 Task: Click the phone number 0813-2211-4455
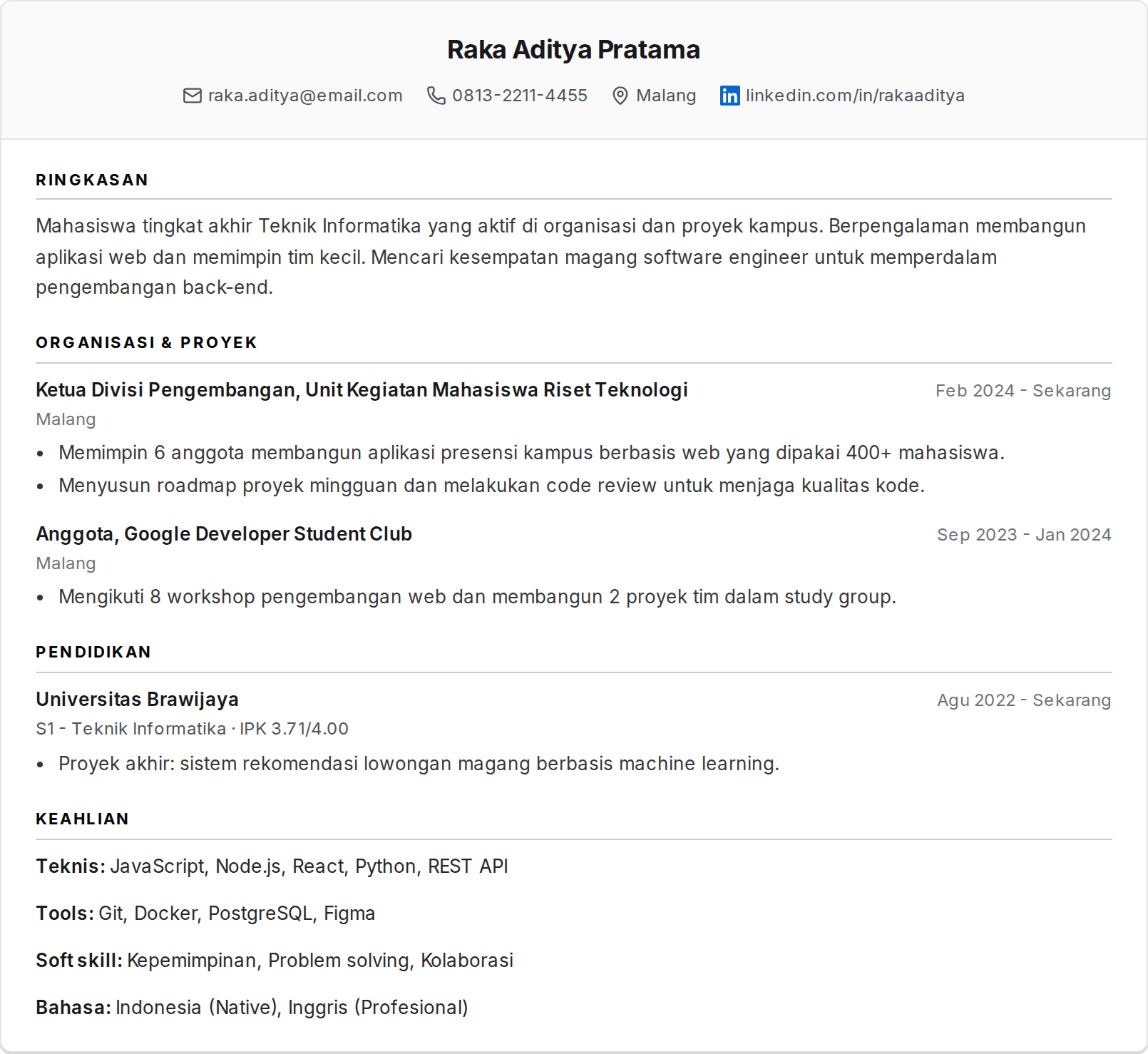(520, 96)
